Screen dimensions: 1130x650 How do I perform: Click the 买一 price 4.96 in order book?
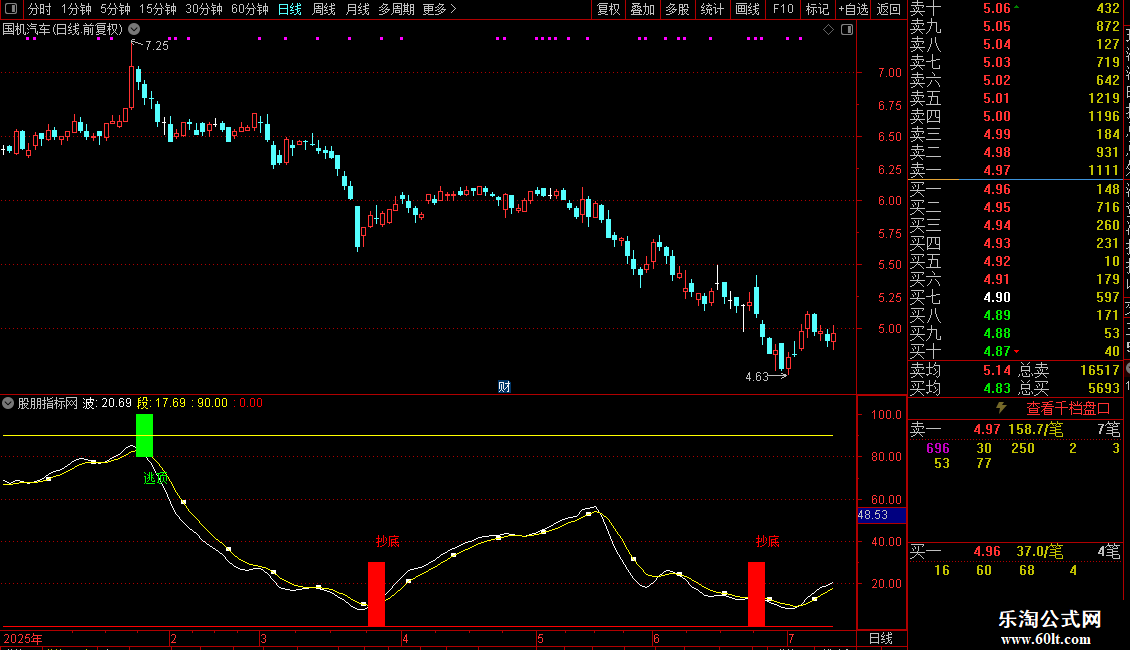click(997, 189)
